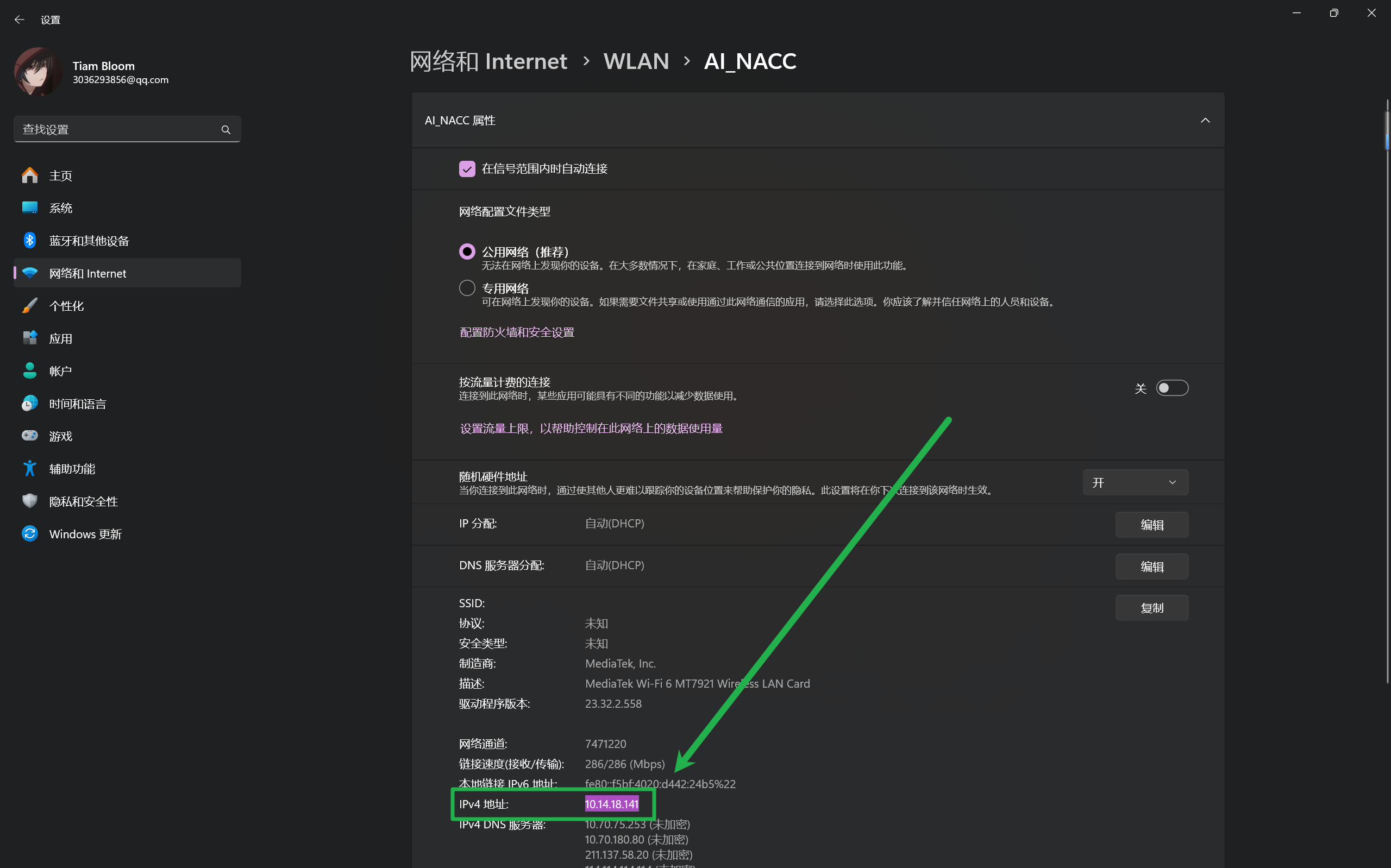Click WLAN in the breadcrumb
The height and width of the screenshot is (868, 1391).
[x=636, y=61]
